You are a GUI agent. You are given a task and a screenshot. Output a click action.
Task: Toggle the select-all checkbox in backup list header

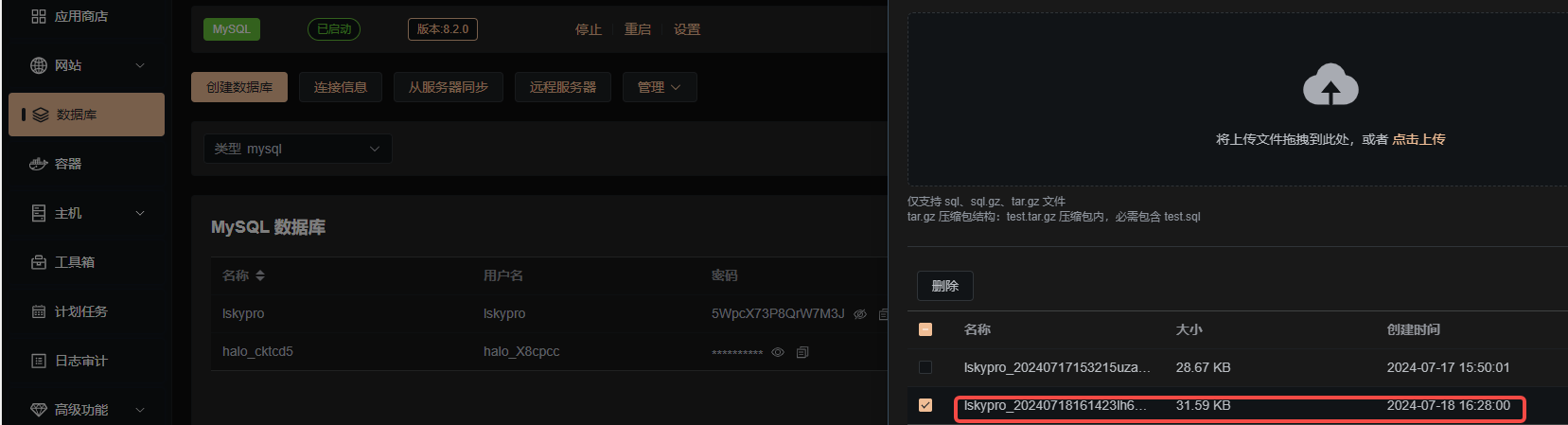pyautogui.click(x=925, y=329)
